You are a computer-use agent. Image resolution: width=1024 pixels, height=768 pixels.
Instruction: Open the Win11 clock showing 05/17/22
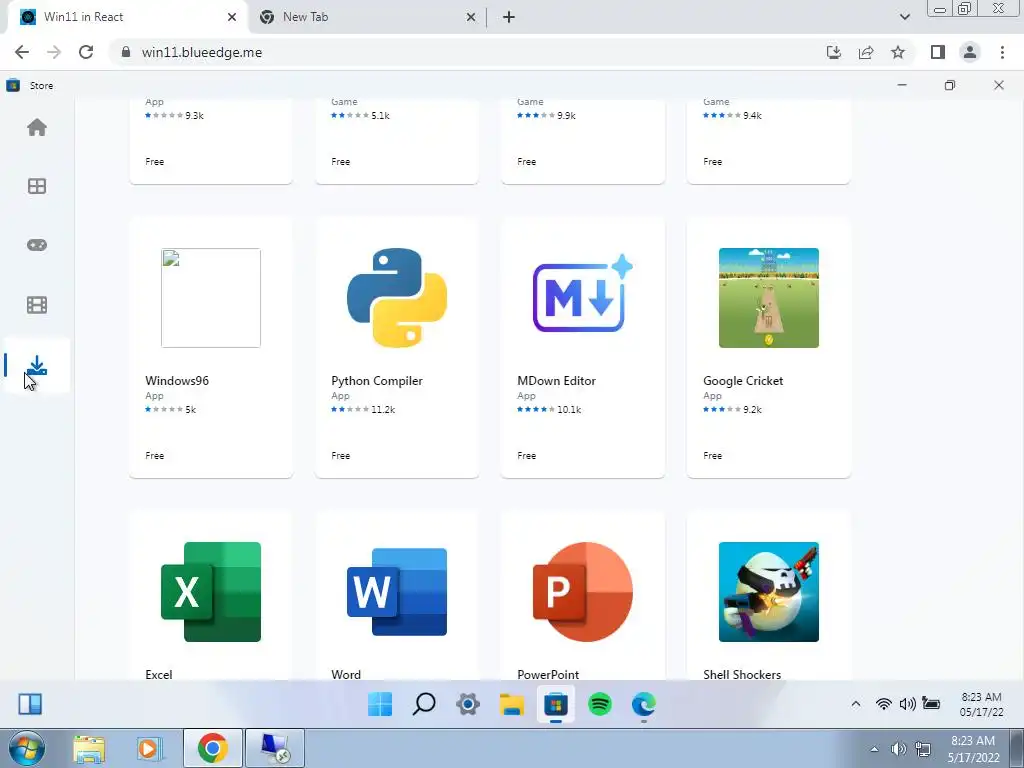(981, 704)
